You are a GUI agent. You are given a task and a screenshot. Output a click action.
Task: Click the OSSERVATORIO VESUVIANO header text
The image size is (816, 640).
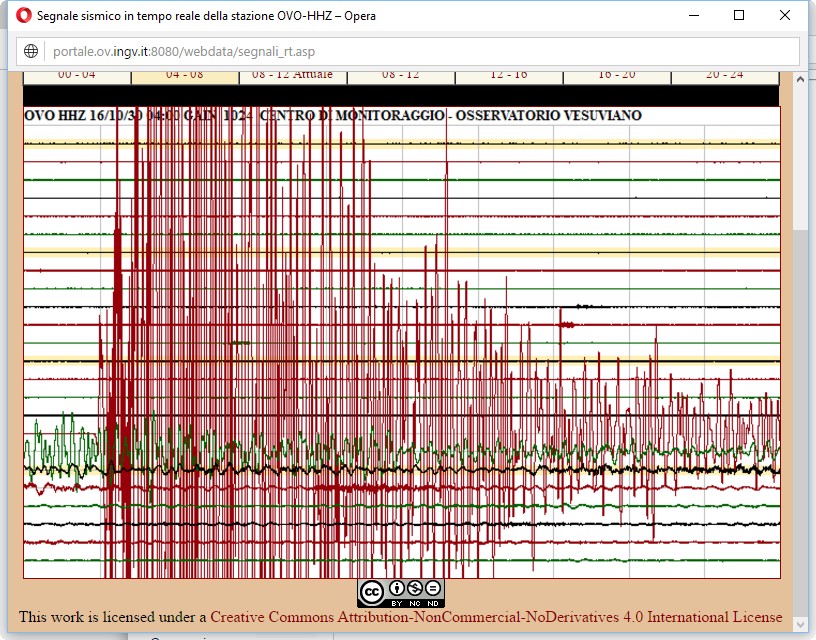tap(549, 115)
